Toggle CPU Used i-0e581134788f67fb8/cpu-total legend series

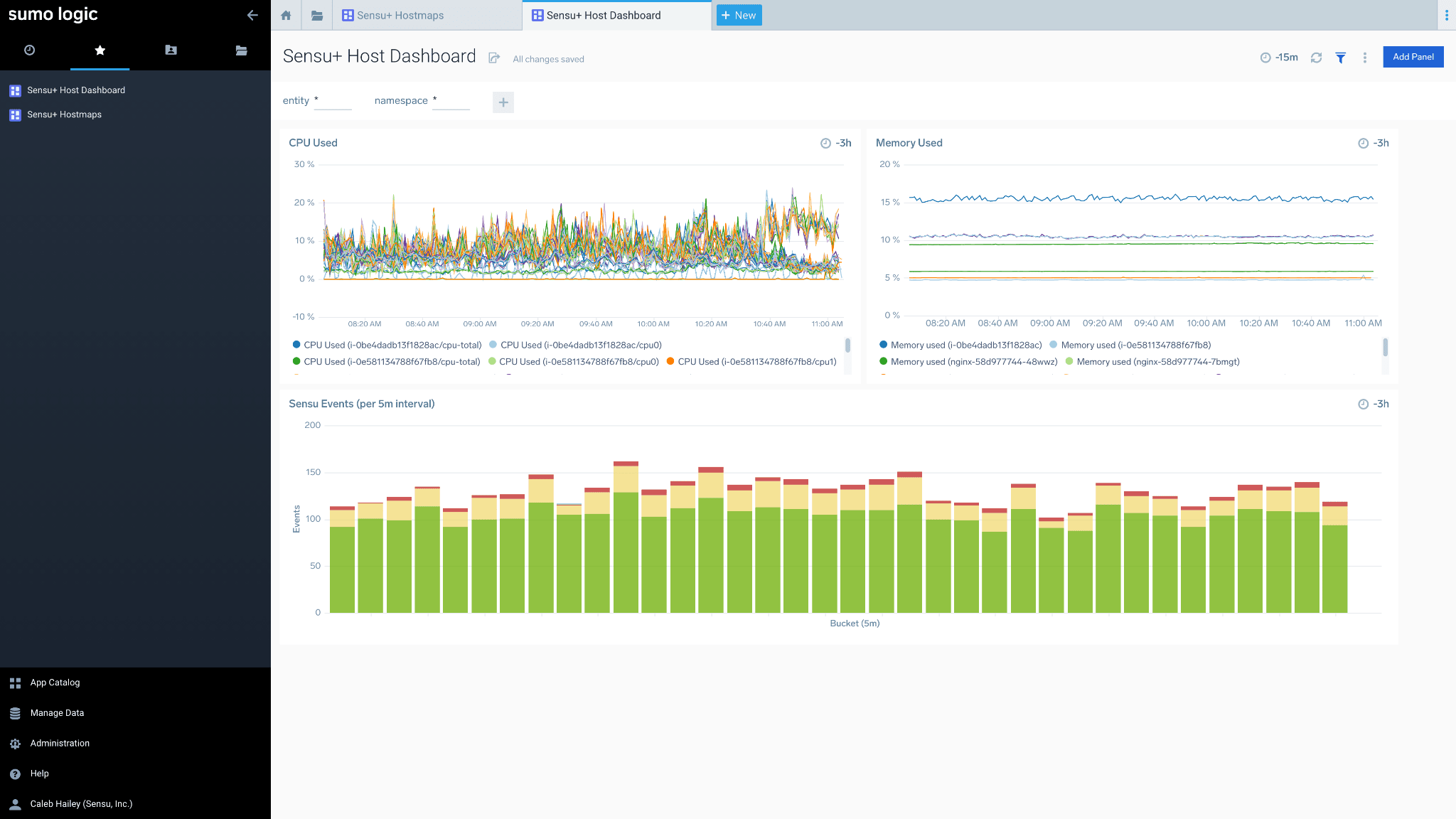click(x=386, y=362)
